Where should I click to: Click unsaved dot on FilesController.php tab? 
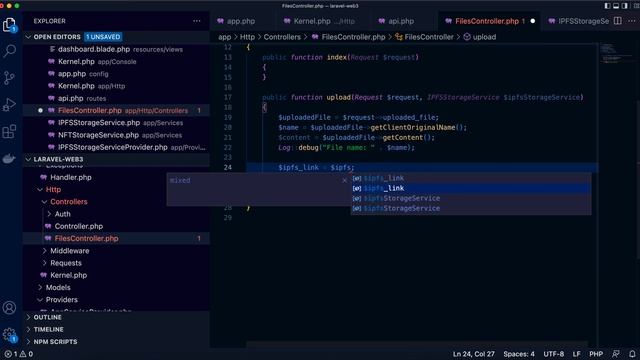533,21
